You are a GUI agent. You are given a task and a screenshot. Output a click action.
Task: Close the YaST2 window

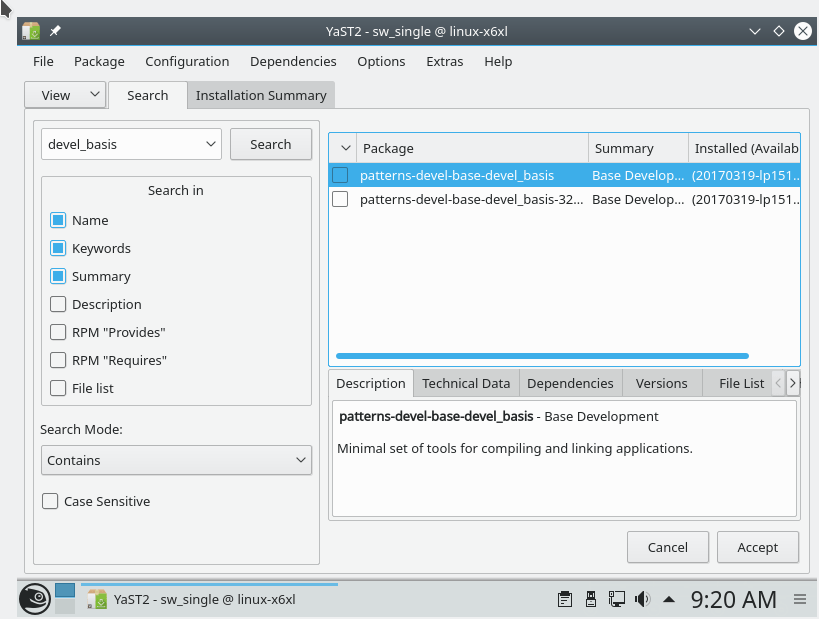point(803,31)
